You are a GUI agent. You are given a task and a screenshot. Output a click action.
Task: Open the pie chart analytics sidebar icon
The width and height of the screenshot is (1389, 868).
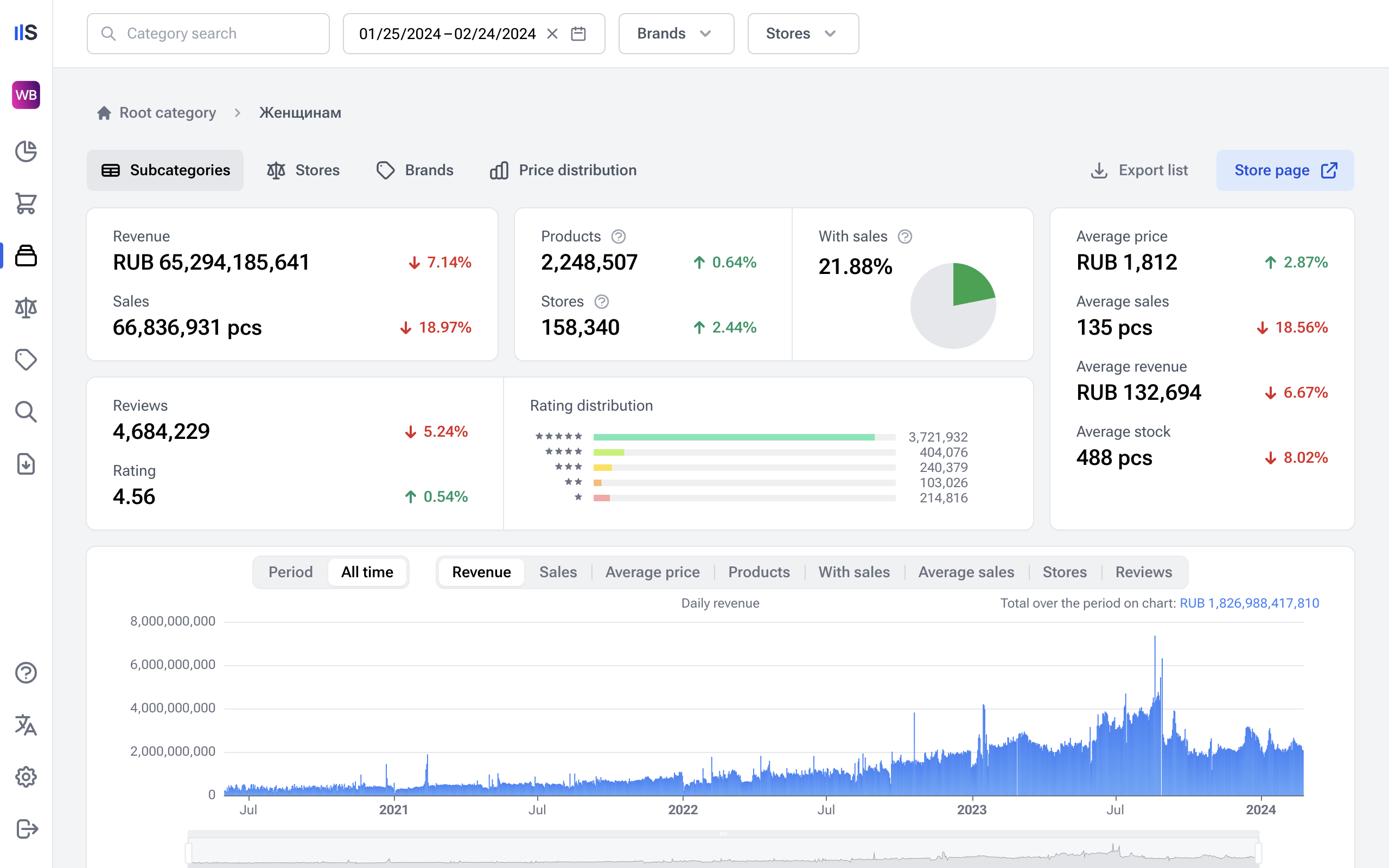[26, 151]
